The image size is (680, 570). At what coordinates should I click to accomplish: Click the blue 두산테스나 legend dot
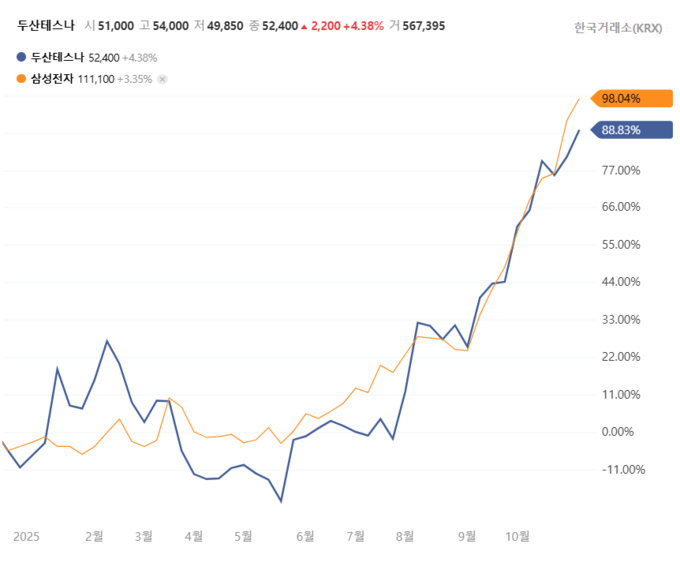(x=23, y=59)
